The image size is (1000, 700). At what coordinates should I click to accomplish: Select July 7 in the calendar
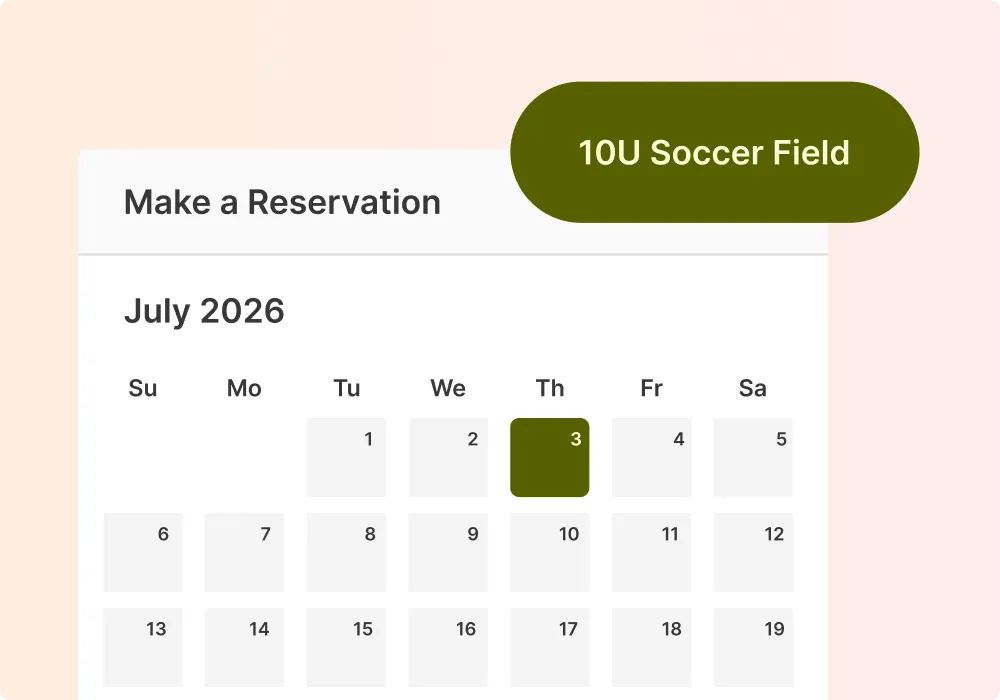pyautogui.click(x=245, y=552)
